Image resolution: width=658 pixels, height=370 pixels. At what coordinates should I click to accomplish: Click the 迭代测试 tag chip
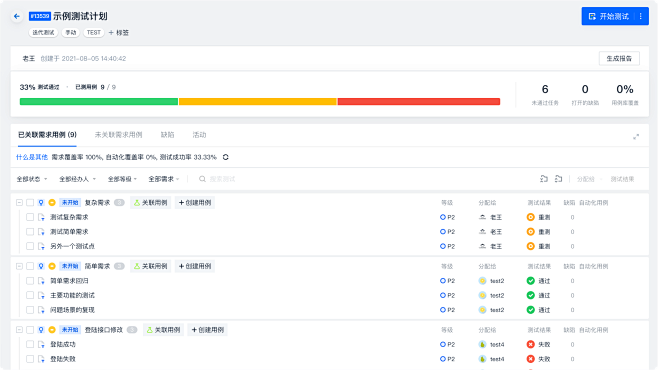(43, 32)
